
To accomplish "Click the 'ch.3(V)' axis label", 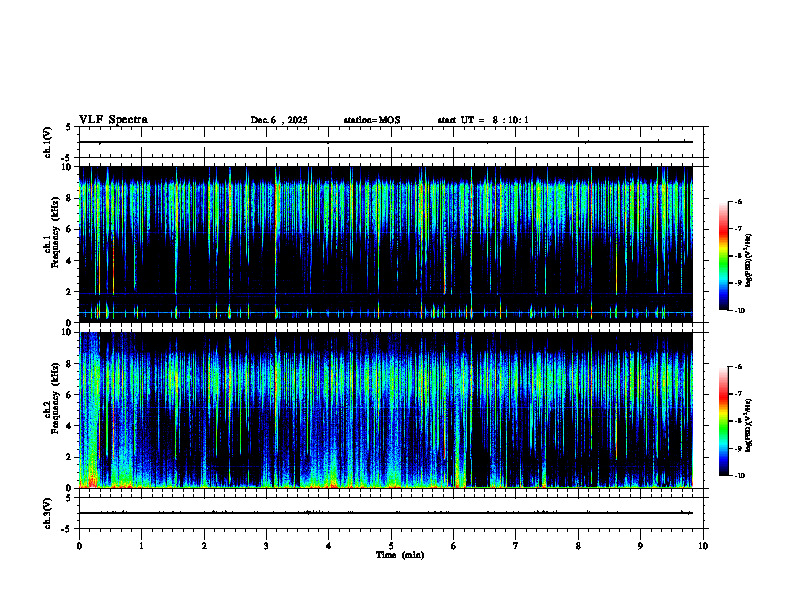I will click(48, 513).
